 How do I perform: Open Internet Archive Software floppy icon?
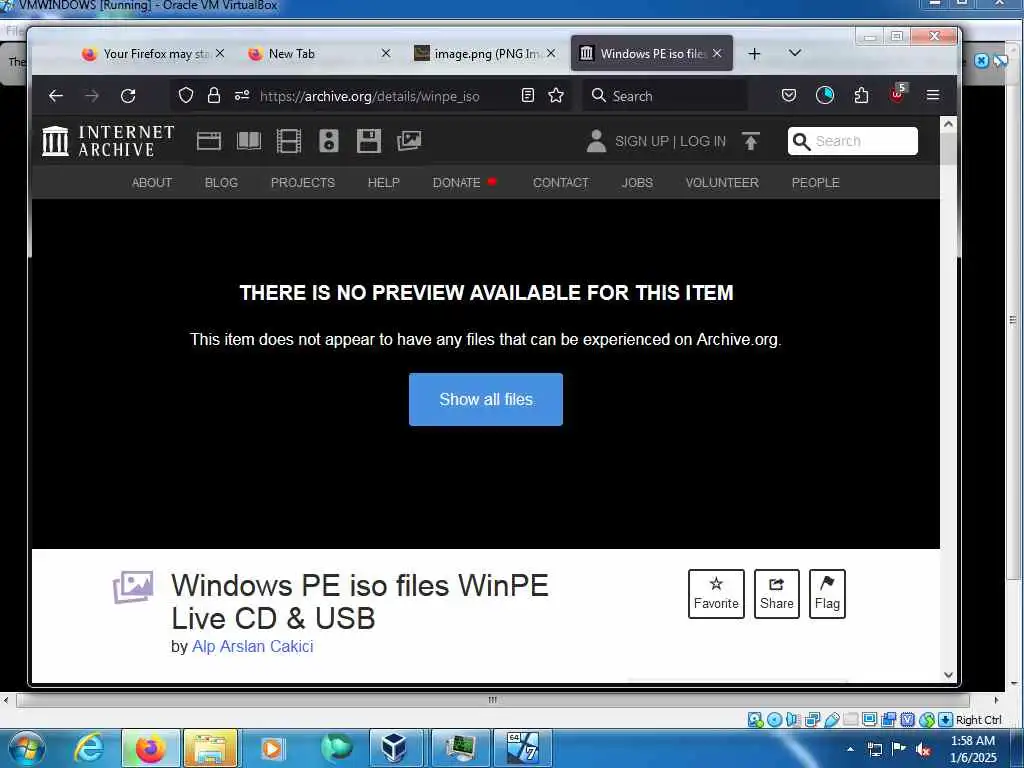coord(369,141)
